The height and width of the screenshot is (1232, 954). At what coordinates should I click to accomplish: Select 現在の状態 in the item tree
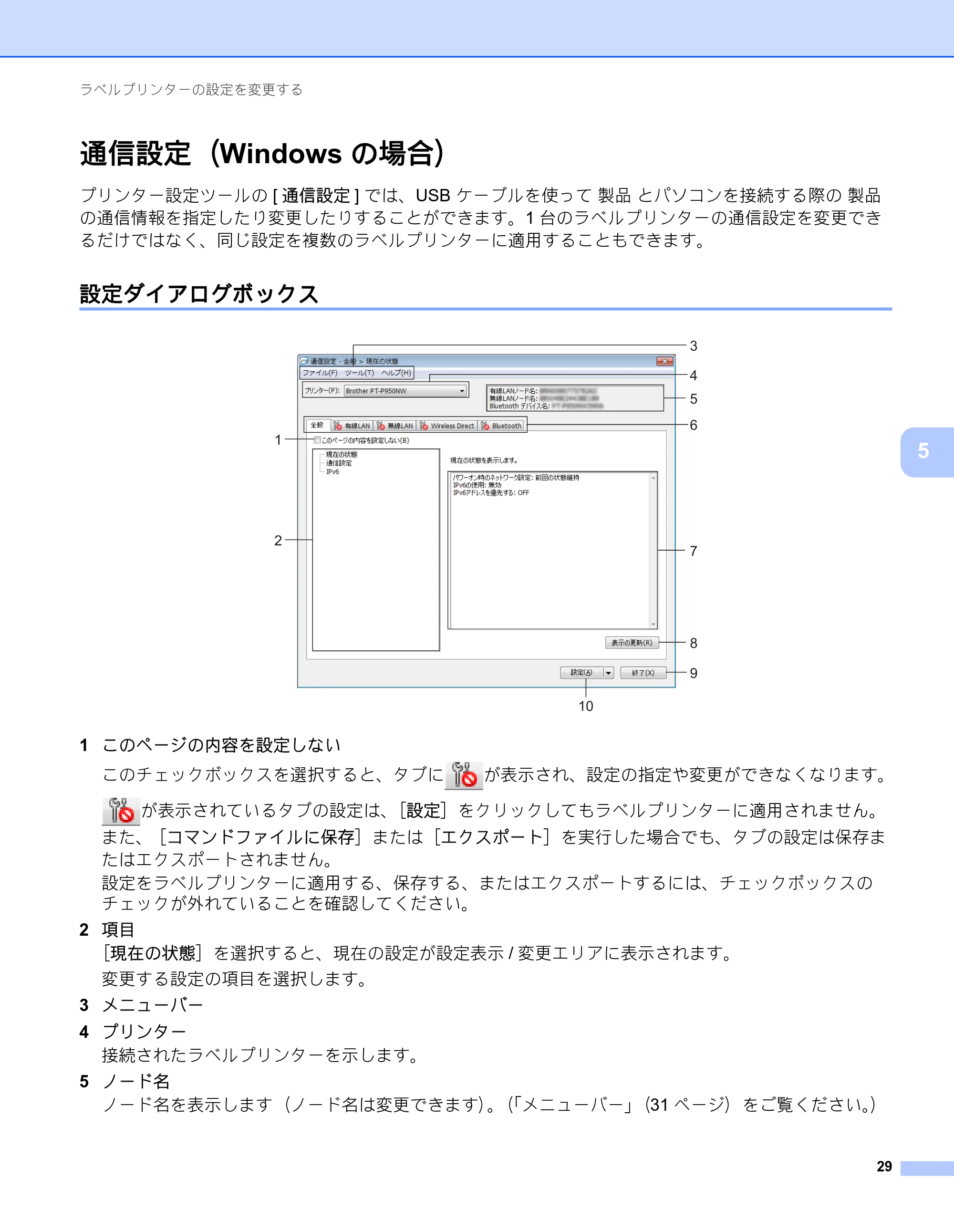tap(342, 454)
